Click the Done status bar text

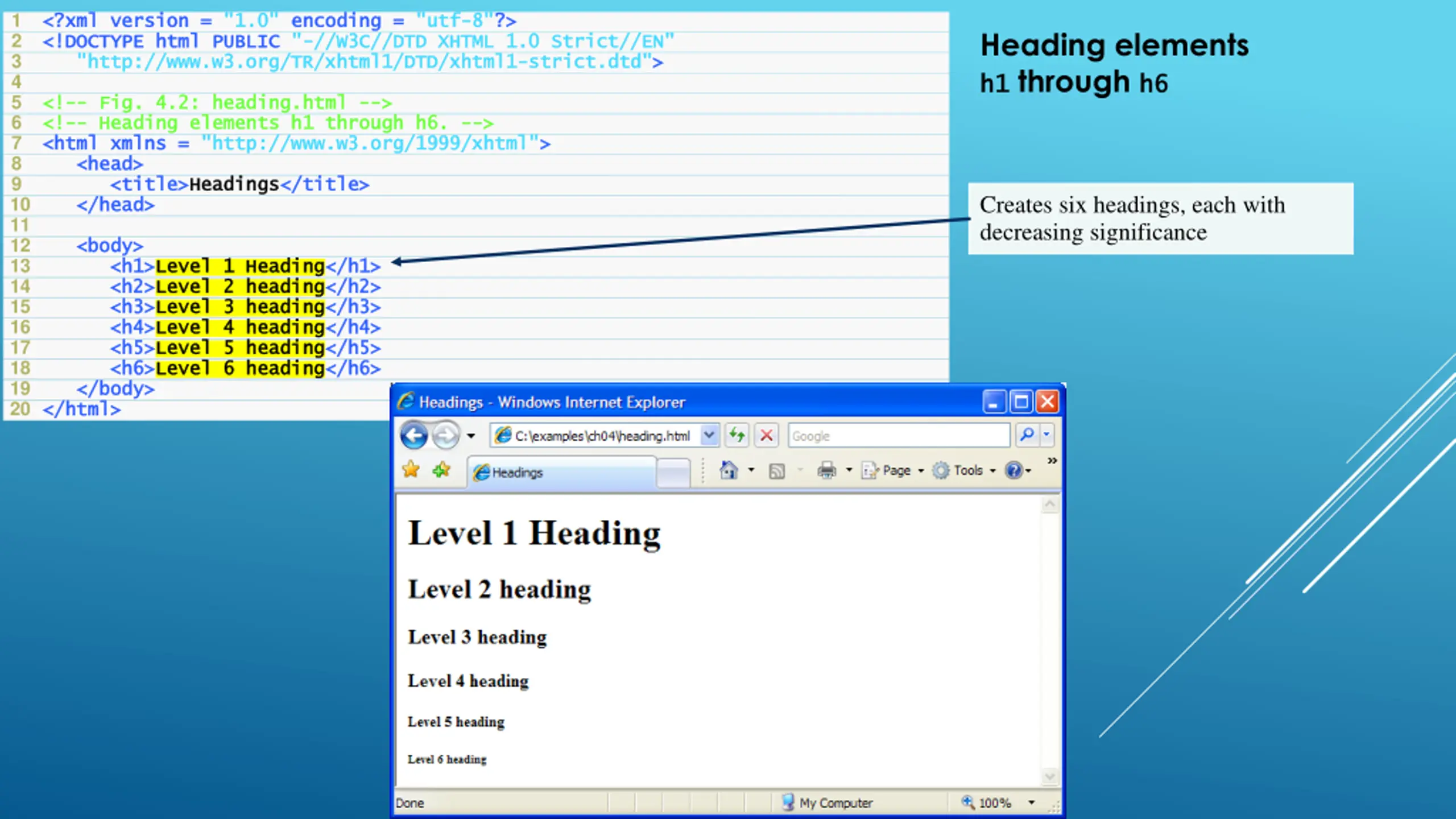(409, 803)
